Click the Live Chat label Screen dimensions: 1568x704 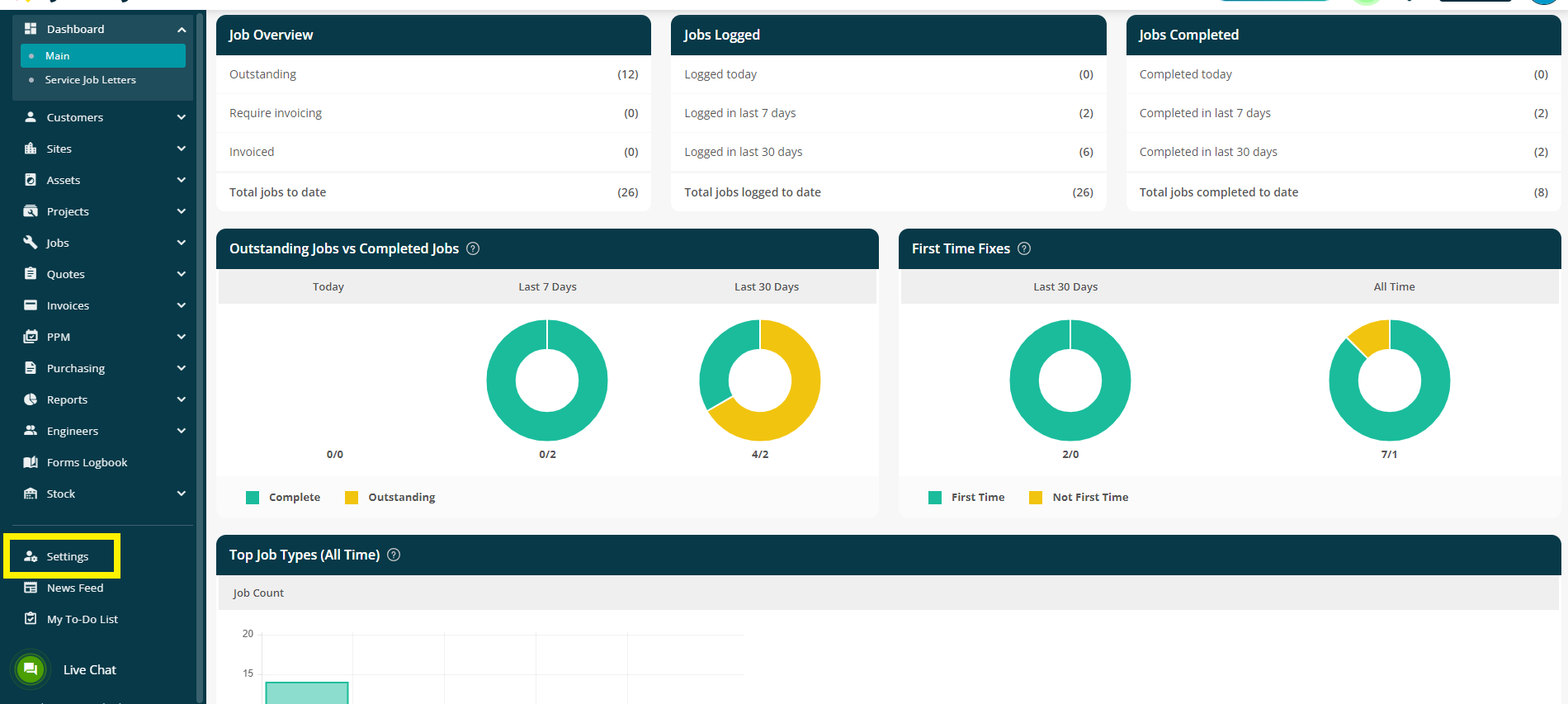pos(90,670)
